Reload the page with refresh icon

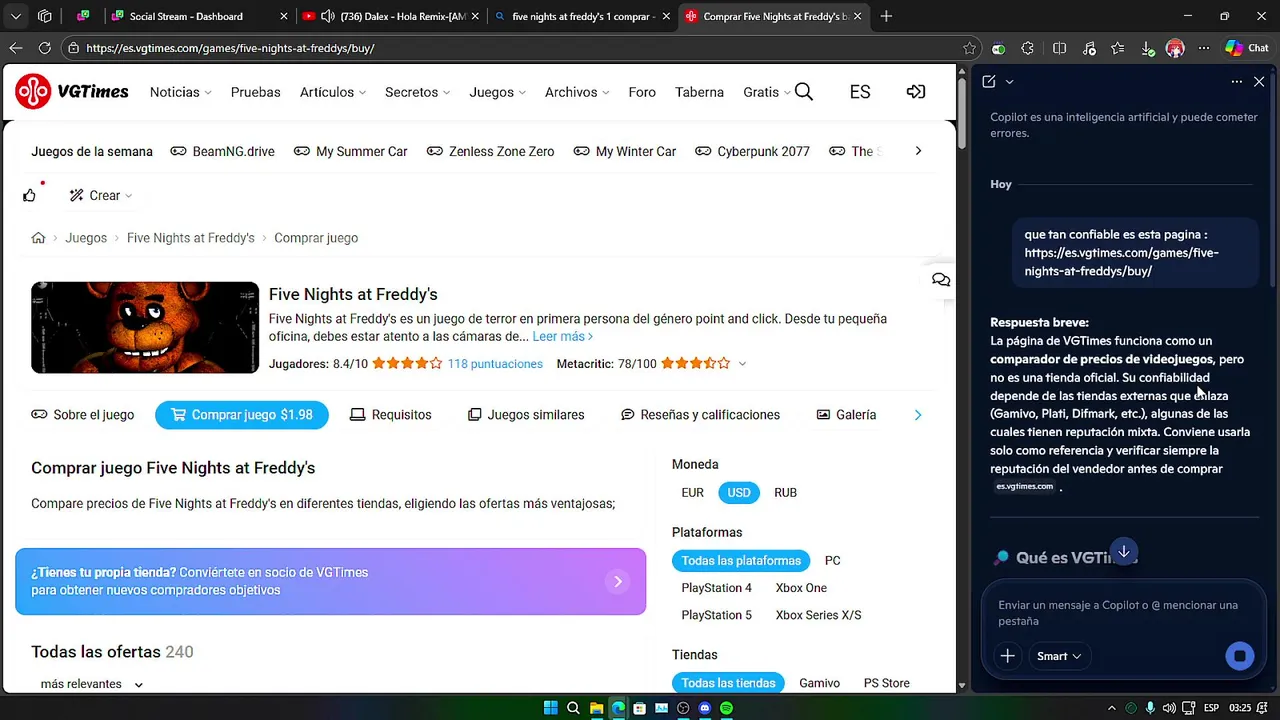click(44, 48)
